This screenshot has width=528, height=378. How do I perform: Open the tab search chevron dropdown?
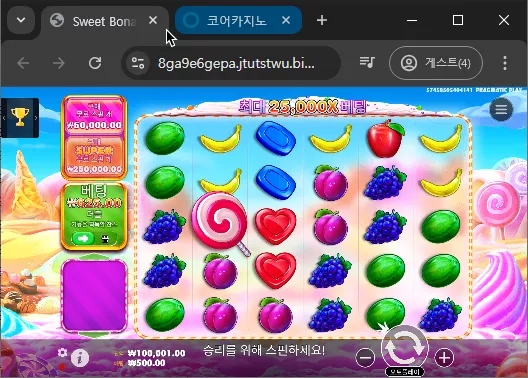[21, 20]
